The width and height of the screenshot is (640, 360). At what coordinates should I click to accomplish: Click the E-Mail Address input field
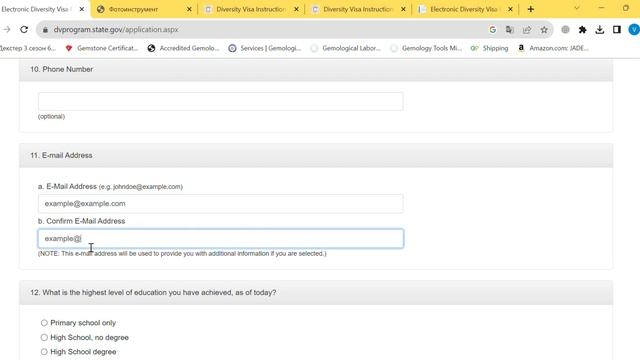tap(220, 203)
